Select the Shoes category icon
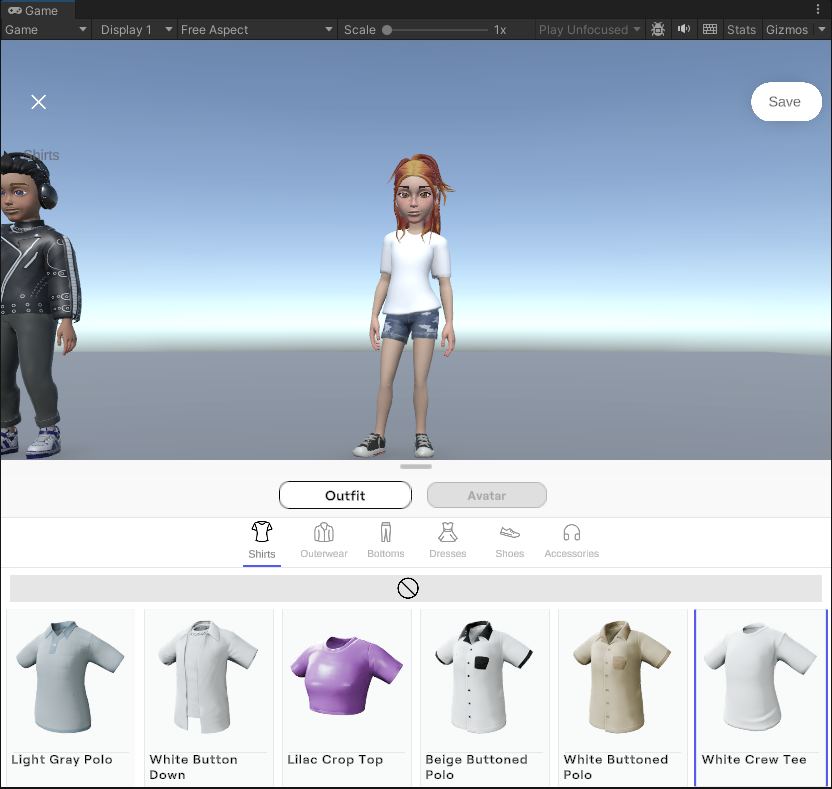Screen dimensions: 832x789 point(509,533)
